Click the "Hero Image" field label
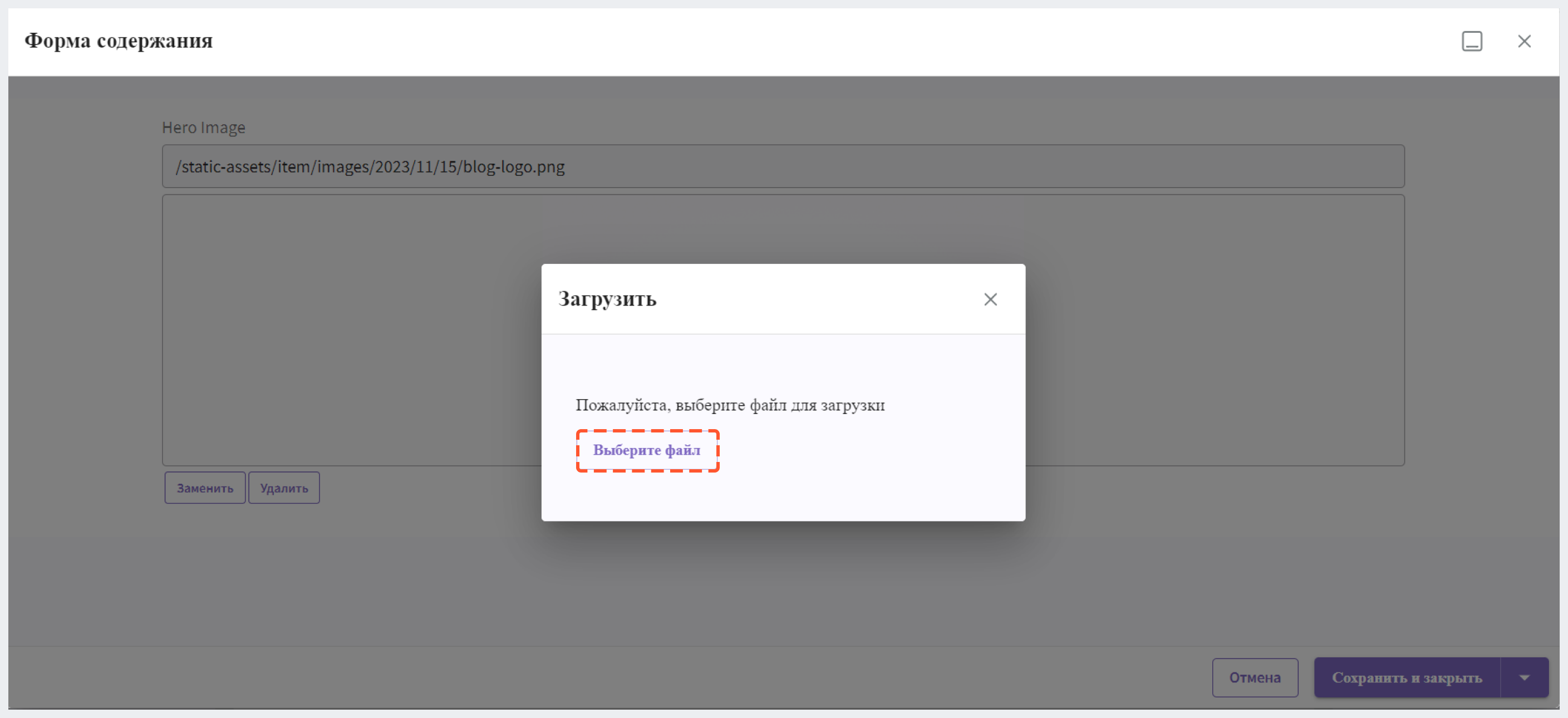 coord(203,127)
